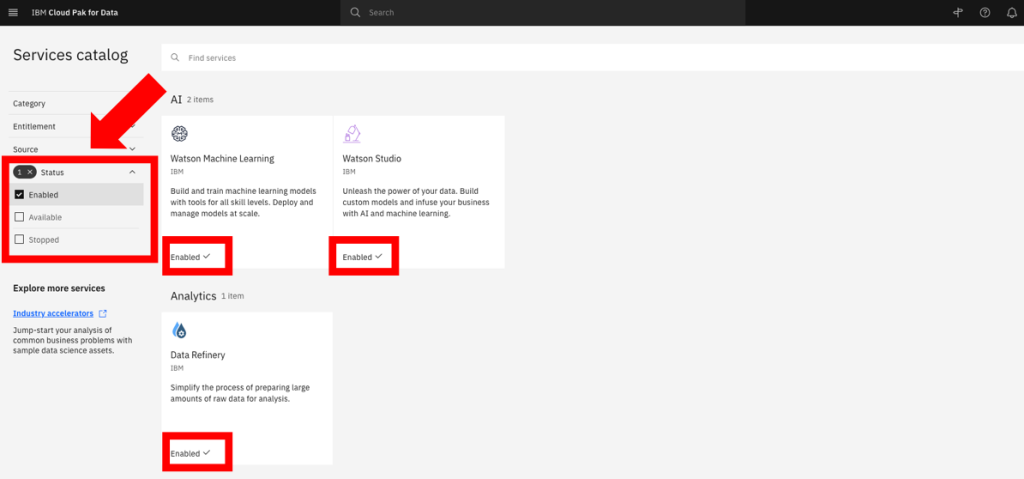Click the Services catalog heading

[x=71, y=56]
